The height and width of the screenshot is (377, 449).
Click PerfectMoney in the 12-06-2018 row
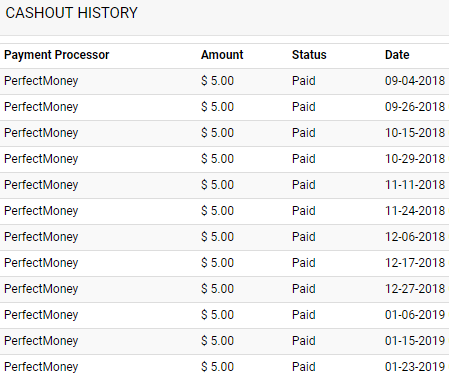coord(41,237)
